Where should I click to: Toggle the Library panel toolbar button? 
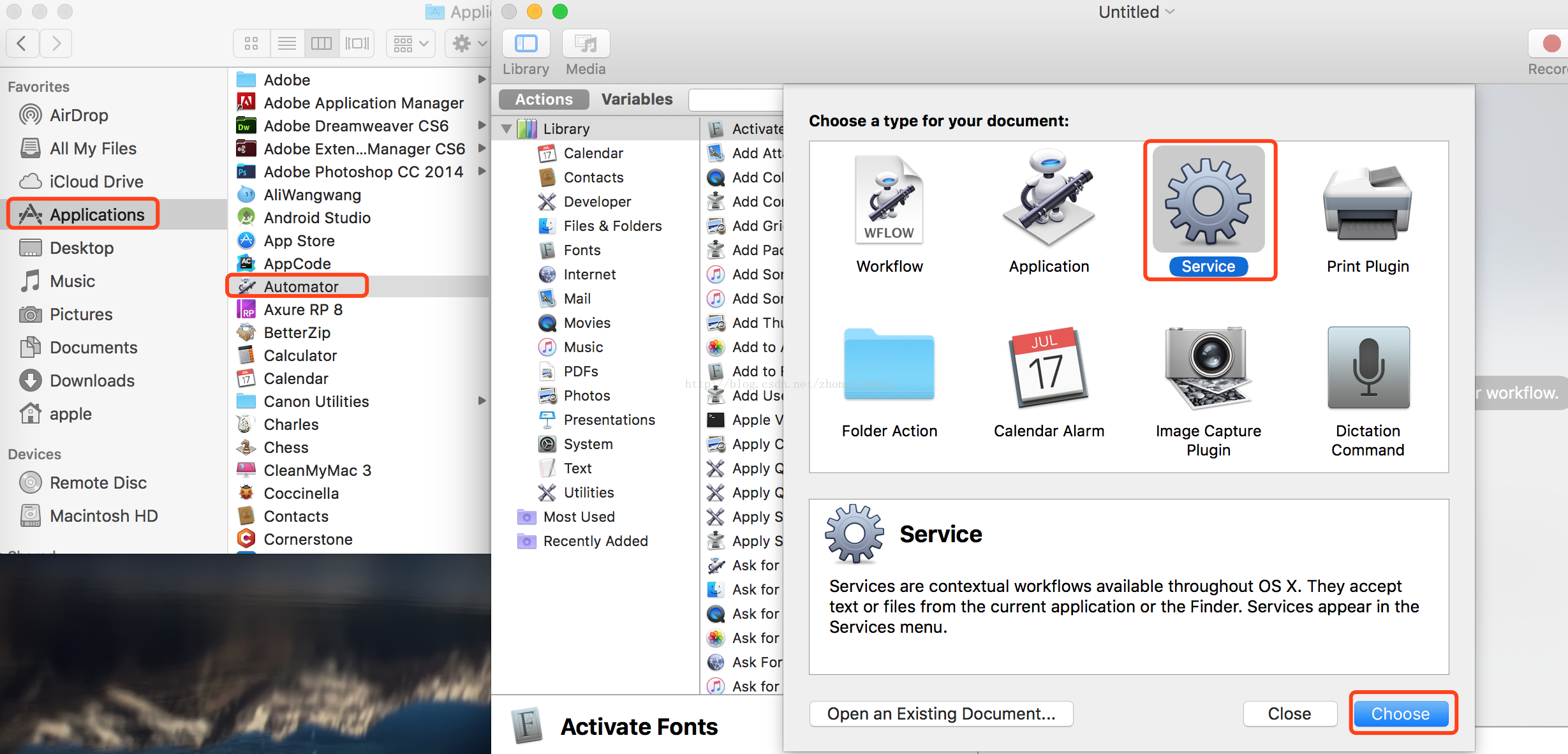point(526,45)
